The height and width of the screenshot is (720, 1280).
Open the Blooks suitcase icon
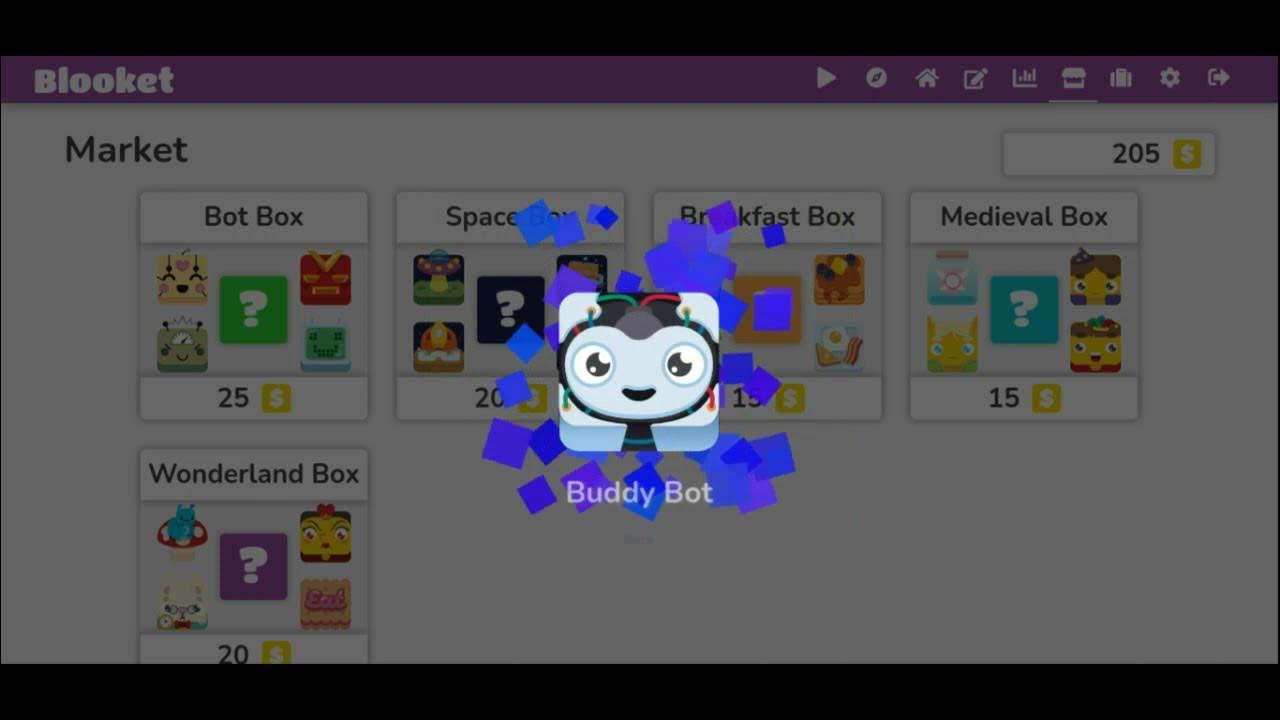(1121, 78)
